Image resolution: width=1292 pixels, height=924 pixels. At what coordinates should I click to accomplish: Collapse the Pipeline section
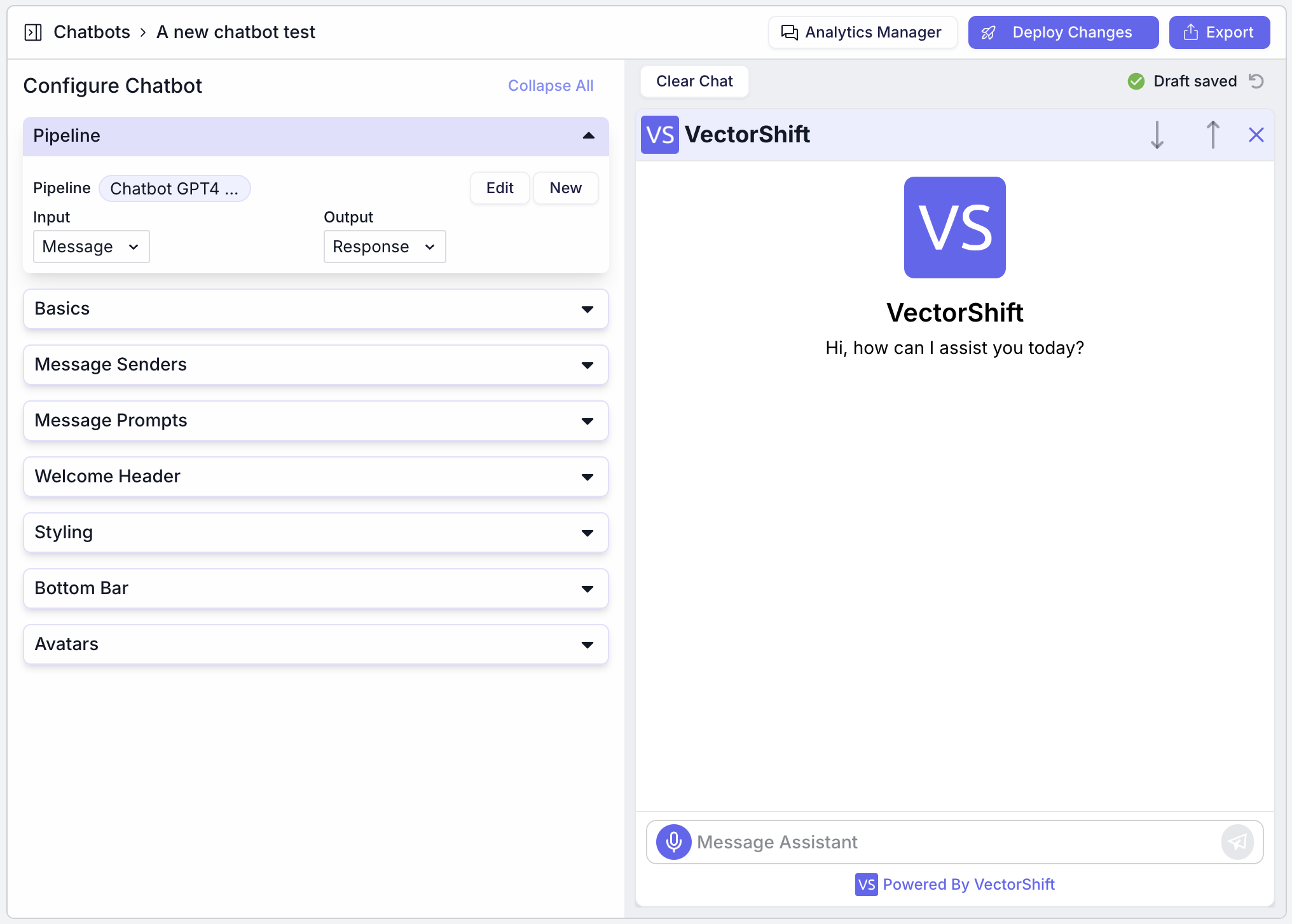point(588,136)
